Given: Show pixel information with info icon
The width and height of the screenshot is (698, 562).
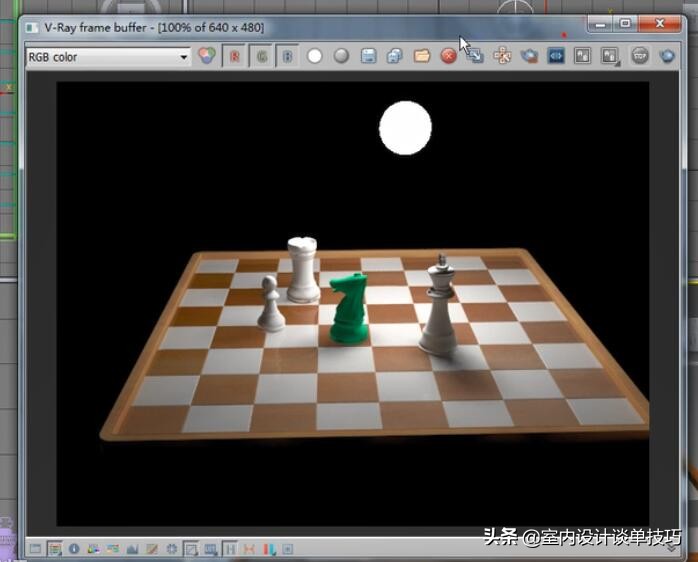Looking at the screenshot, I should pos(73,549).
